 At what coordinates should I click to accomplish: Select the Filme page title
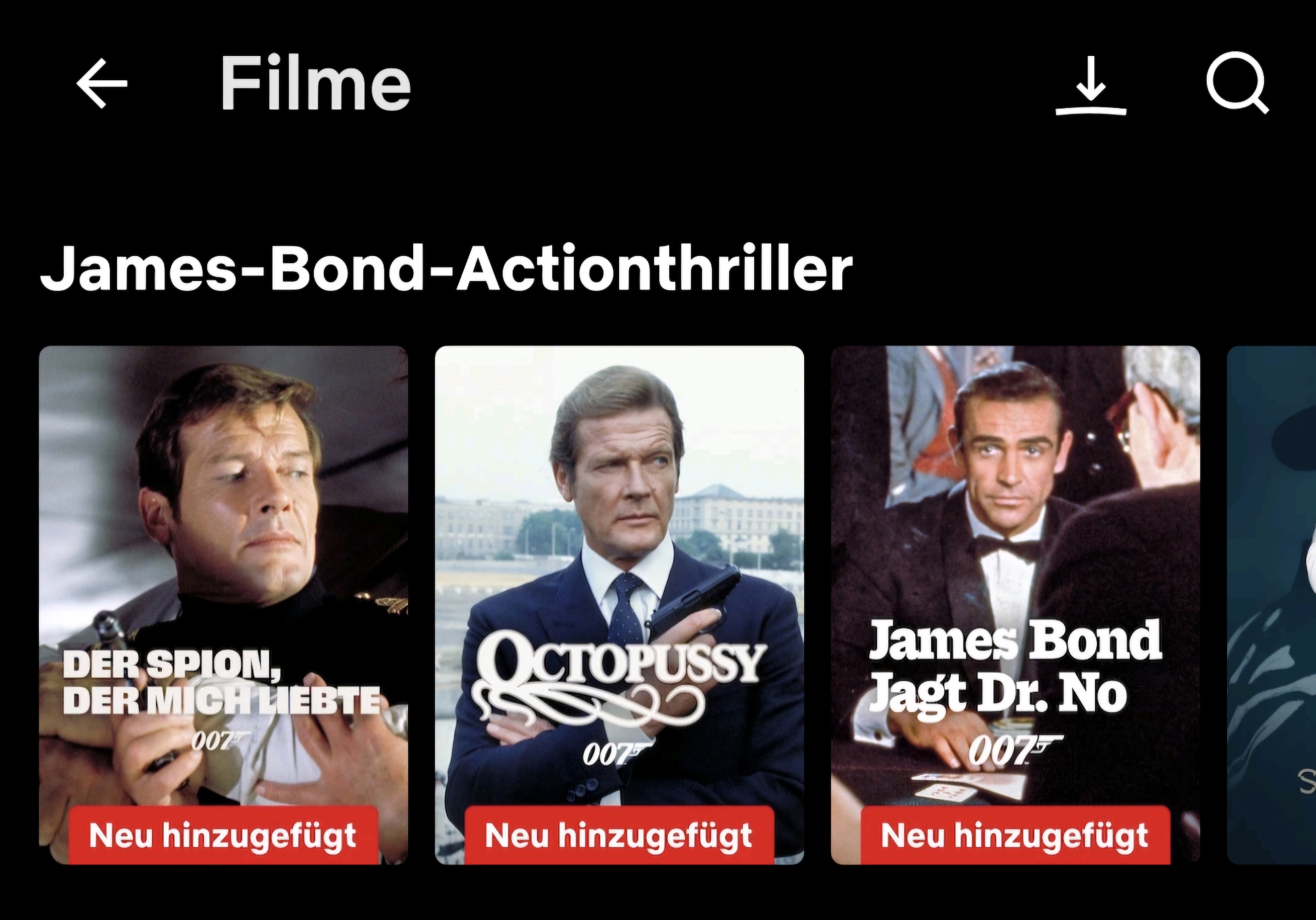point(315,83)
